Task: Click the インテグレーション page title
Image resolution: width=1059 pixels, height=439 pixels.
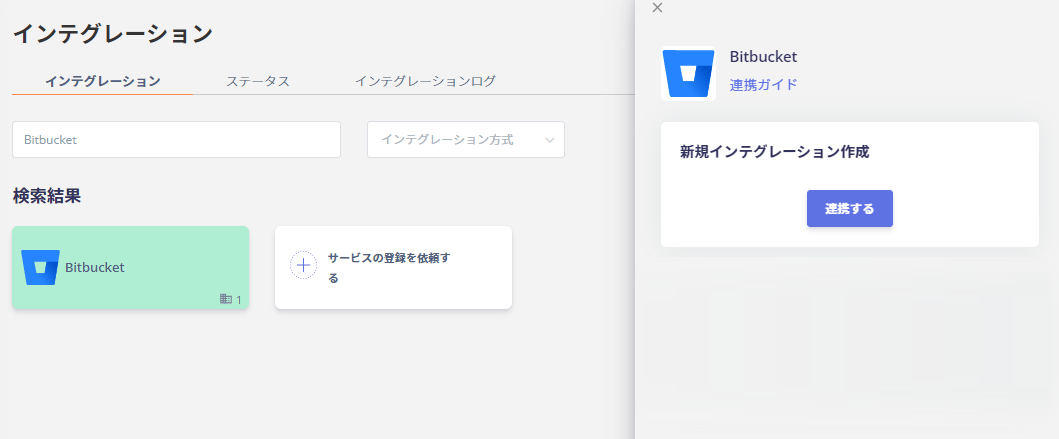Action: click(x=113, y=34)
